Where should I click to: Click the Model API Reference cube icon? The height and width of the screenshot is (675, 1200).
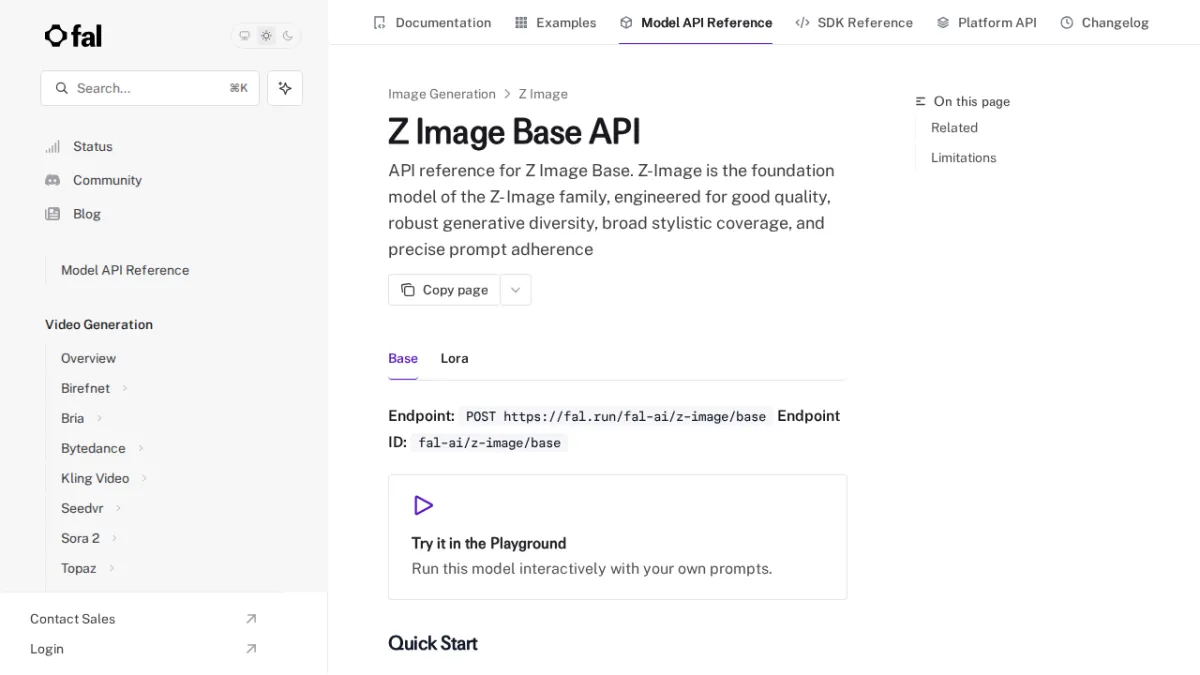click(x=626, y=22)
